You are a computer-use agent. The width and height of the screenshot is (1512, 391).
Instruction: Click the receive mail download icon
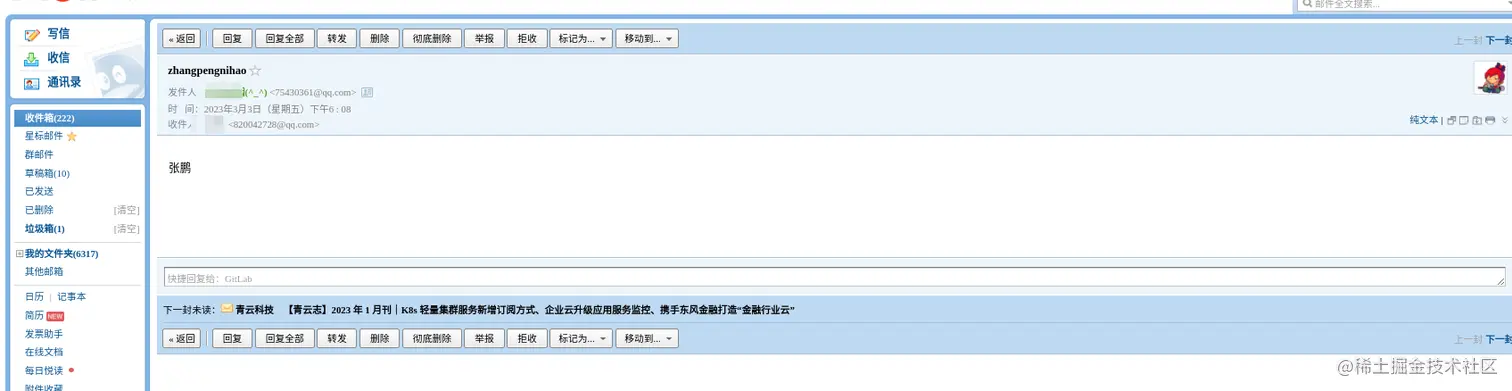pyautogui.click(x=32, y=58)
